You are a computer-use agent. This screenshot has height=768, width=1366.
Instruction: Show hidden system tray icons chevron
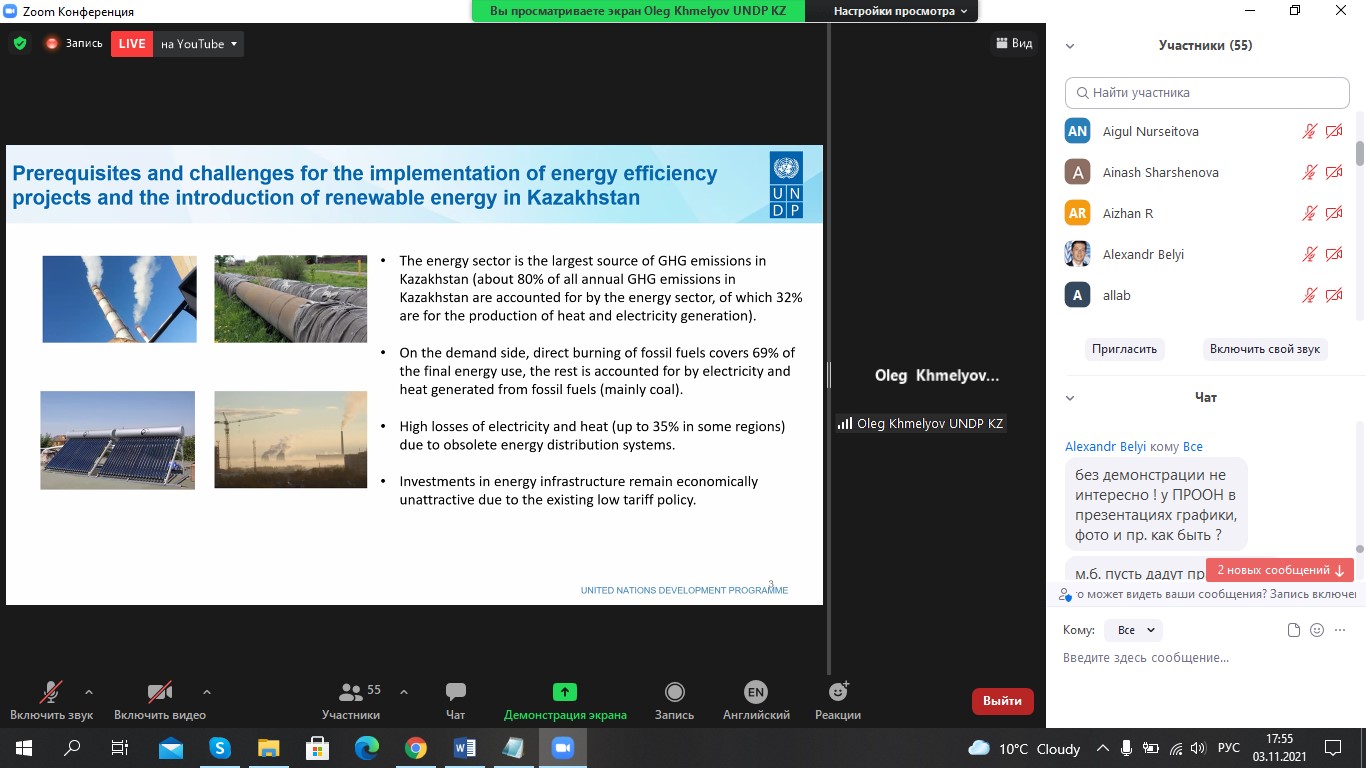[1103, 748]
